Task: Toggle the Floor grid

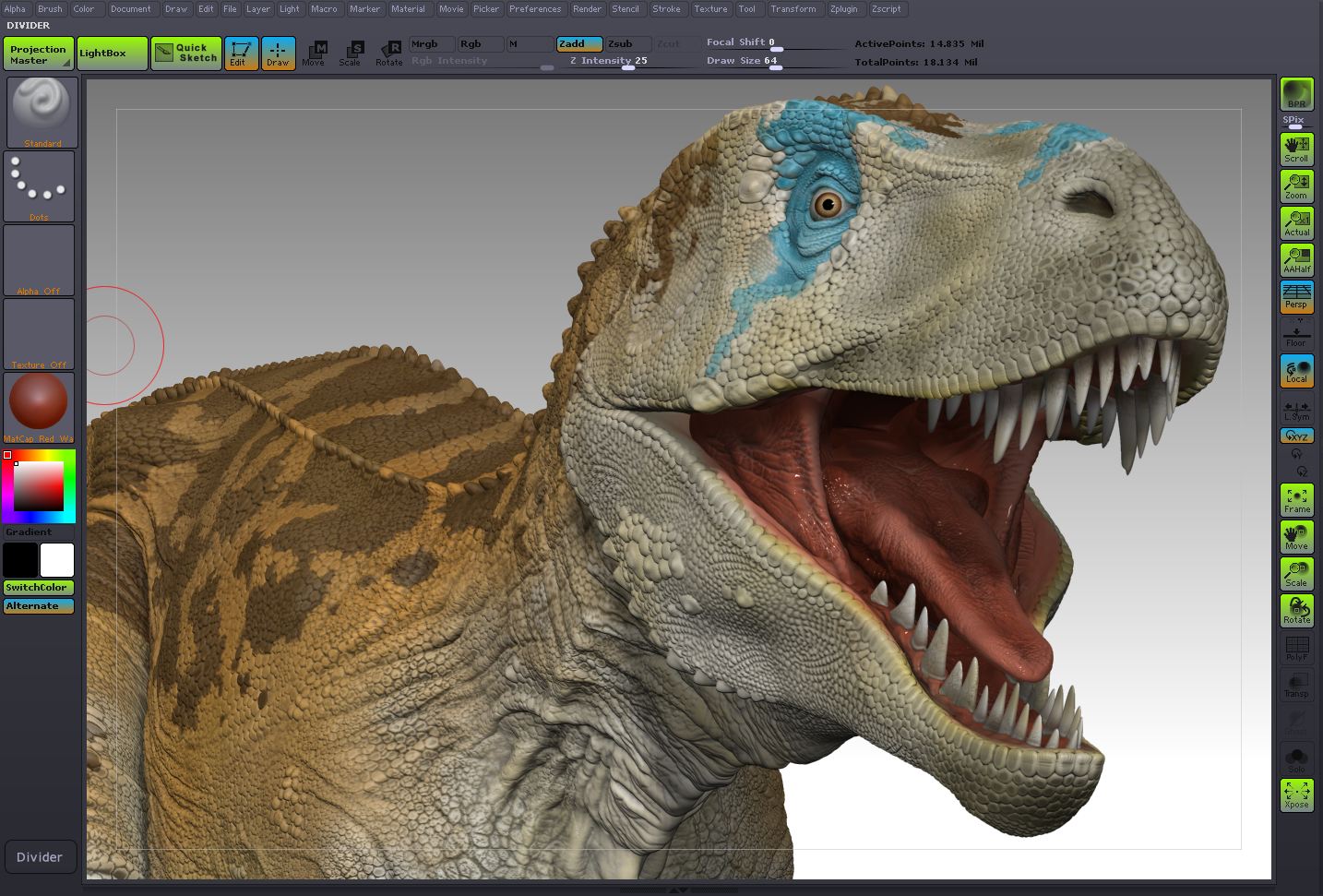Action: click(1296, 334)
